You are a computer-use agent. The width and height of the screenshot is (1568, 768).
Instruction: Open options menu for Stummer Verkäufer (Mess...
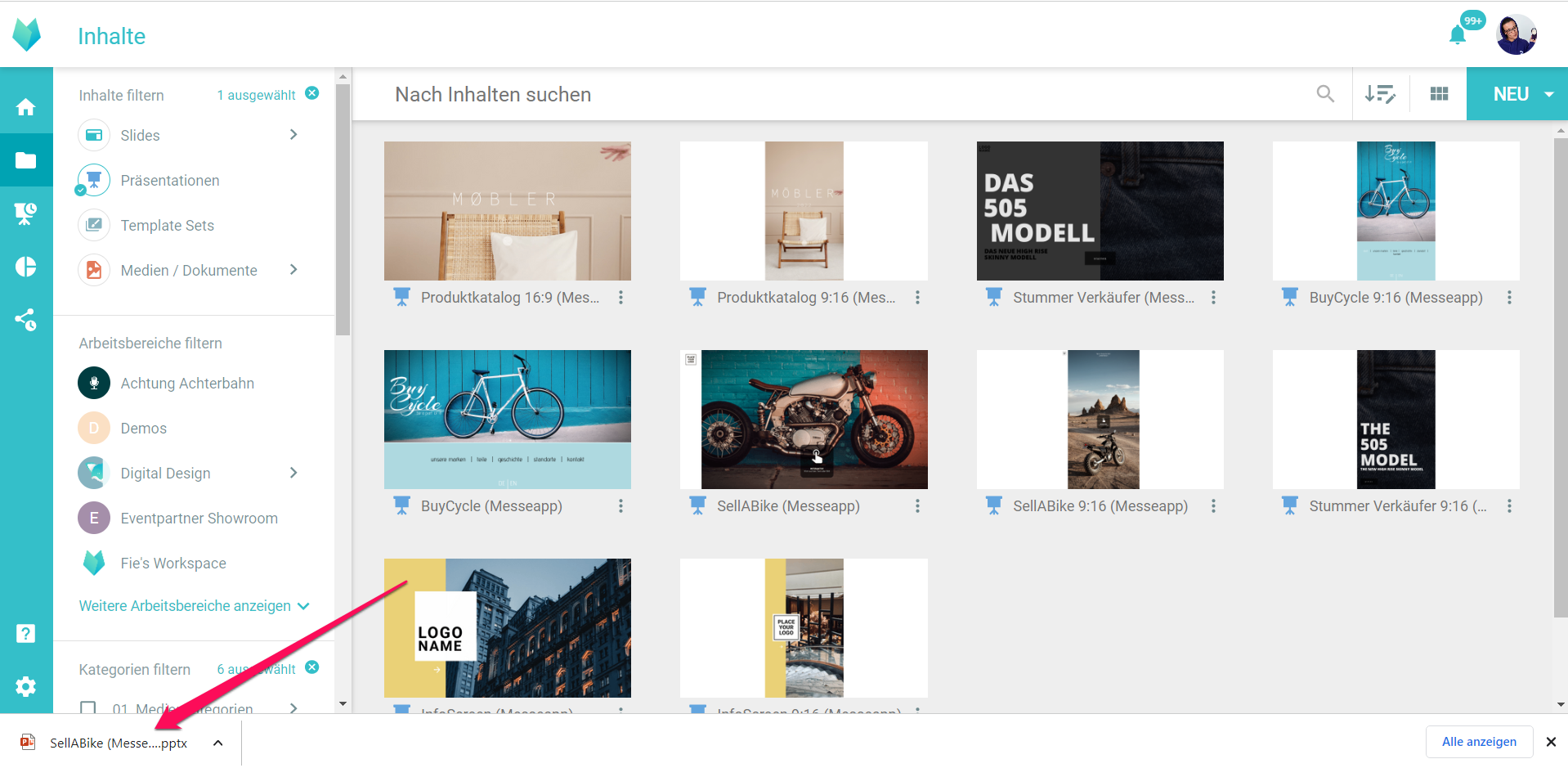point(1213,298)
